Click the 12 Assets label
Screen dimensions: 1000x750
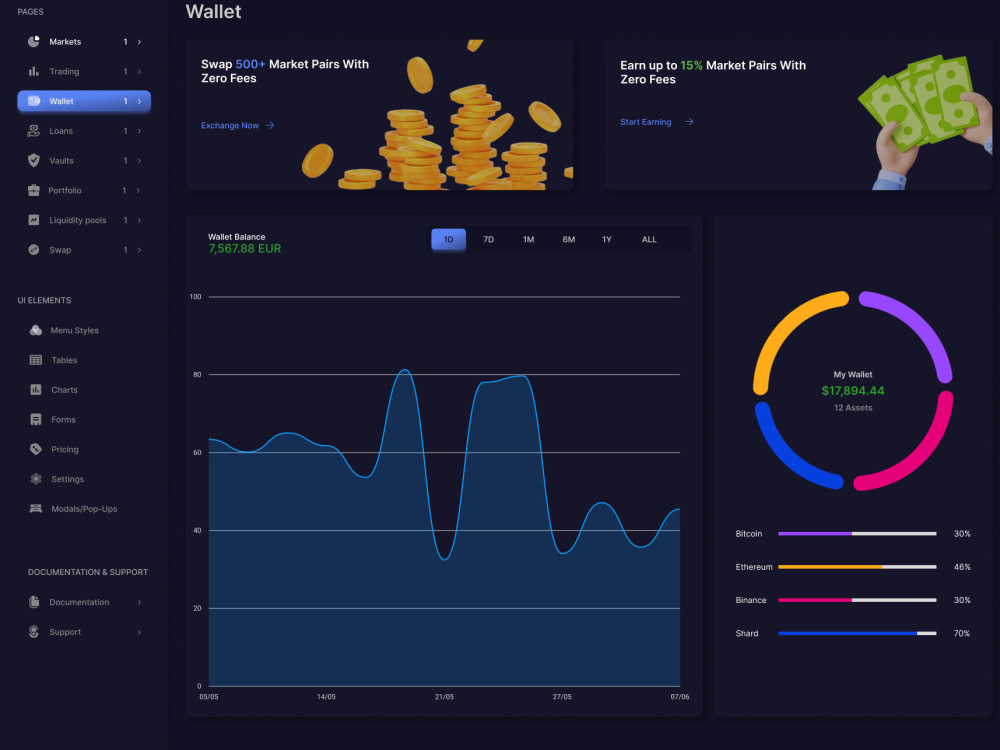853,408
